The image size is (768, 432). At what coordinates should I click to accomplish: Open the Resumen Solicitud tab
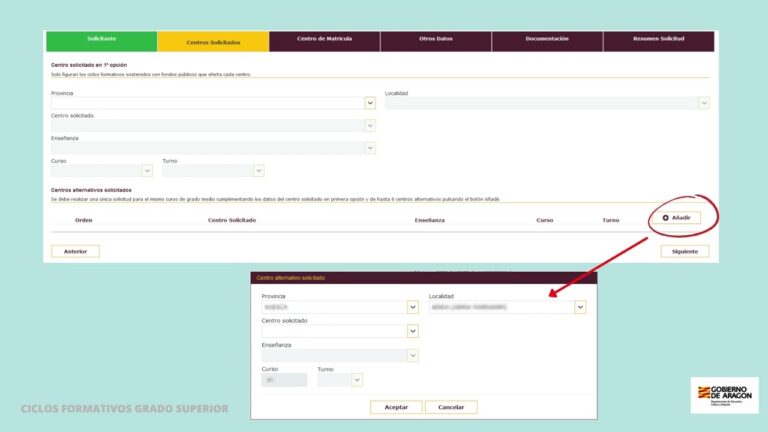pyautogui.click(x=659, y=41)
